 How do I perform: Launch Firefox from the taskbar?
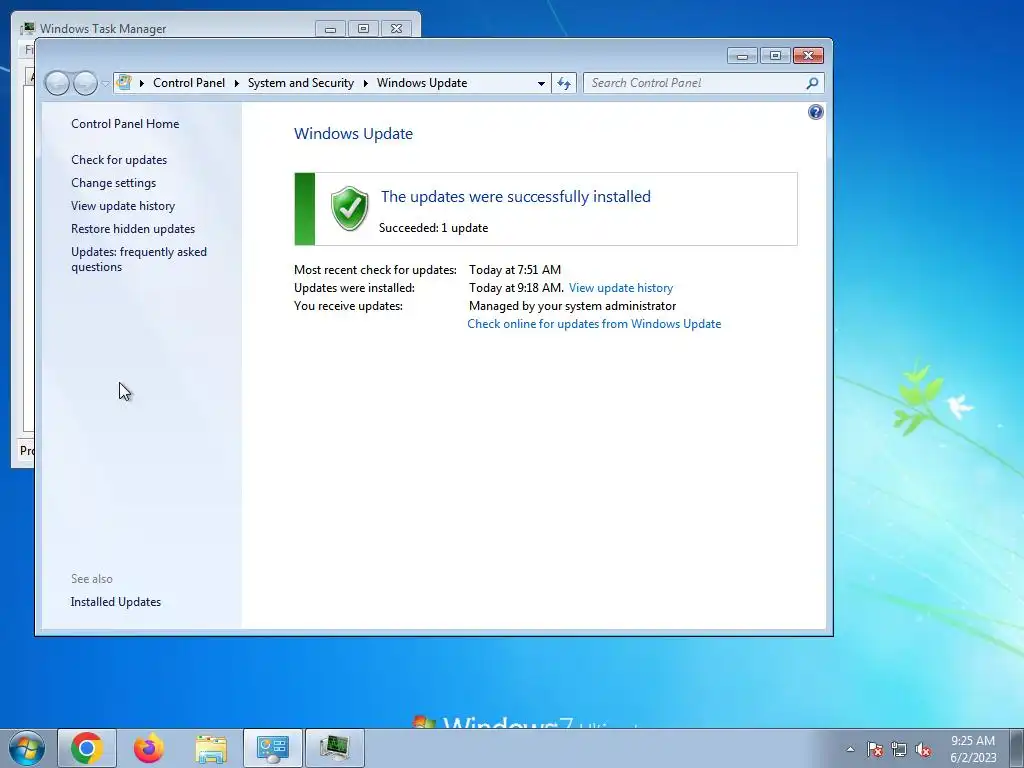148,748
